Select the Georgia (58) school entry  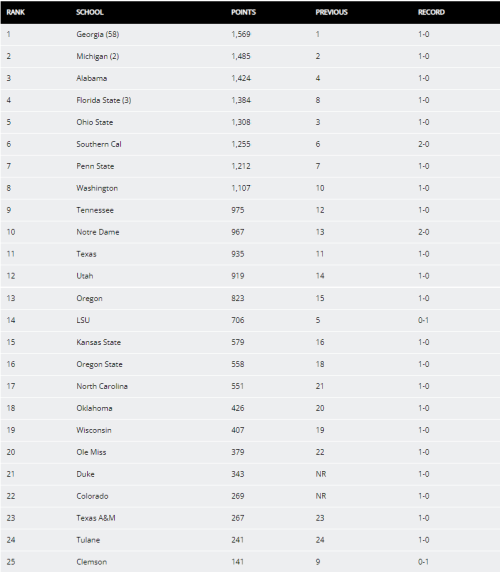pyautogui.click(x=98, y=34)
